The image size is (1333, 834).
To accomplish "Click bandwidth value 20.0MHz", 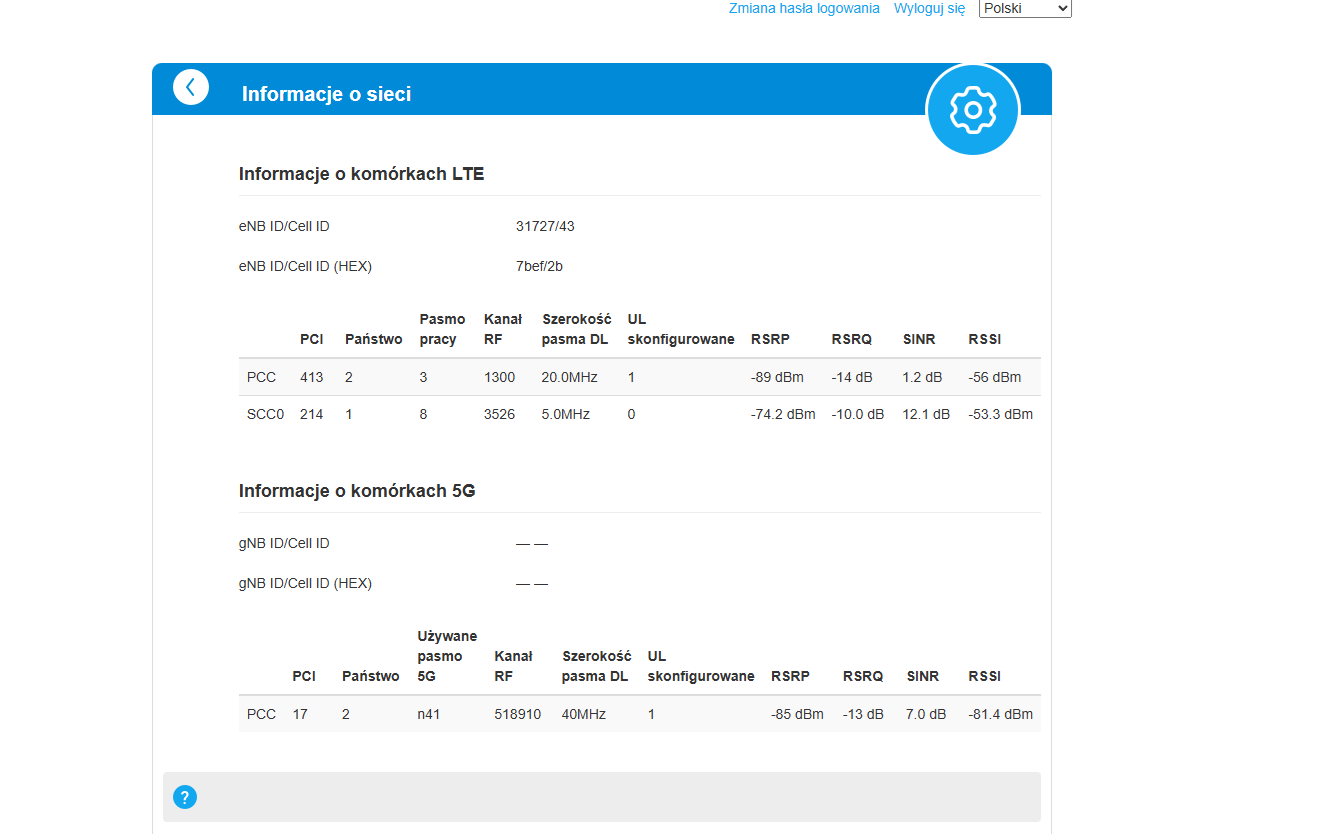I will (569, 377).
